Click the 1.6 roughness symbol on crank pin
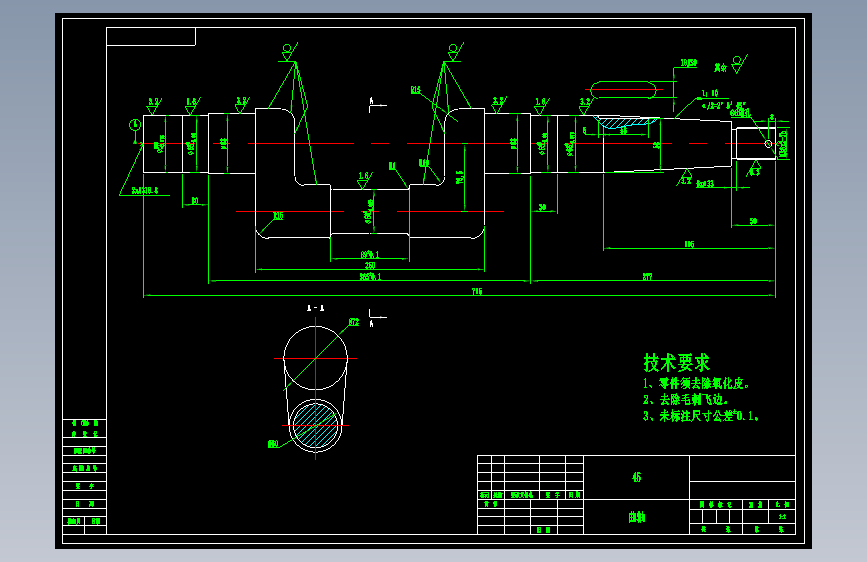The image size is (867, 562). 364,179
